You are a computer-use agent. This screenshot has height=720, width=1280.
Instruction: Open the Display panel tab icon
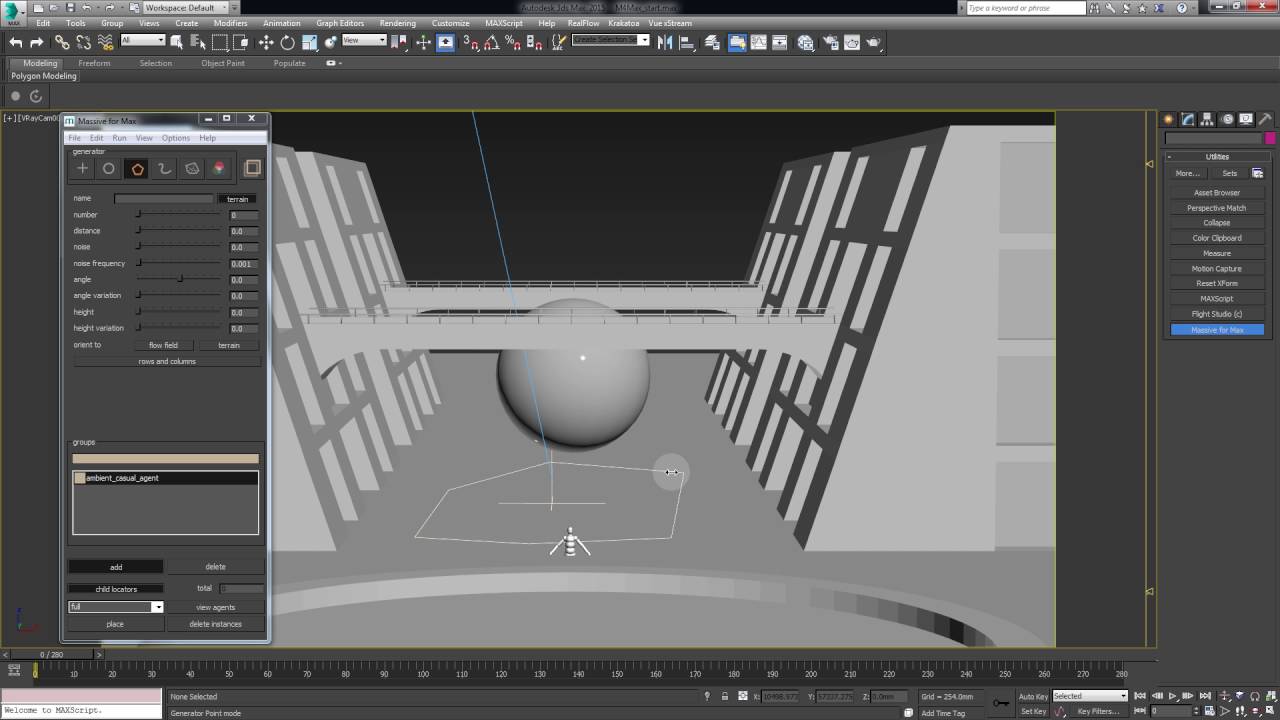coord(1246,119)
